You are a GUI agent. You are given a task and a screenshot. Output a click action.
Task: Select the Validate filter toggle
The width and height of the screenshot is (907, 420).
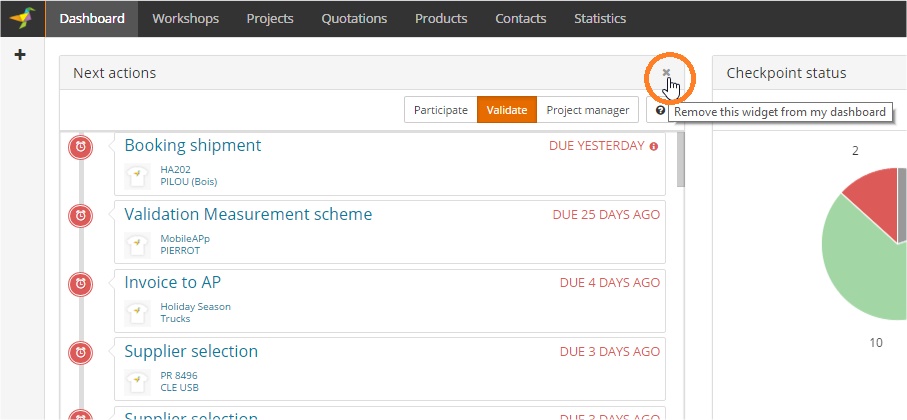tap(507, 110)
